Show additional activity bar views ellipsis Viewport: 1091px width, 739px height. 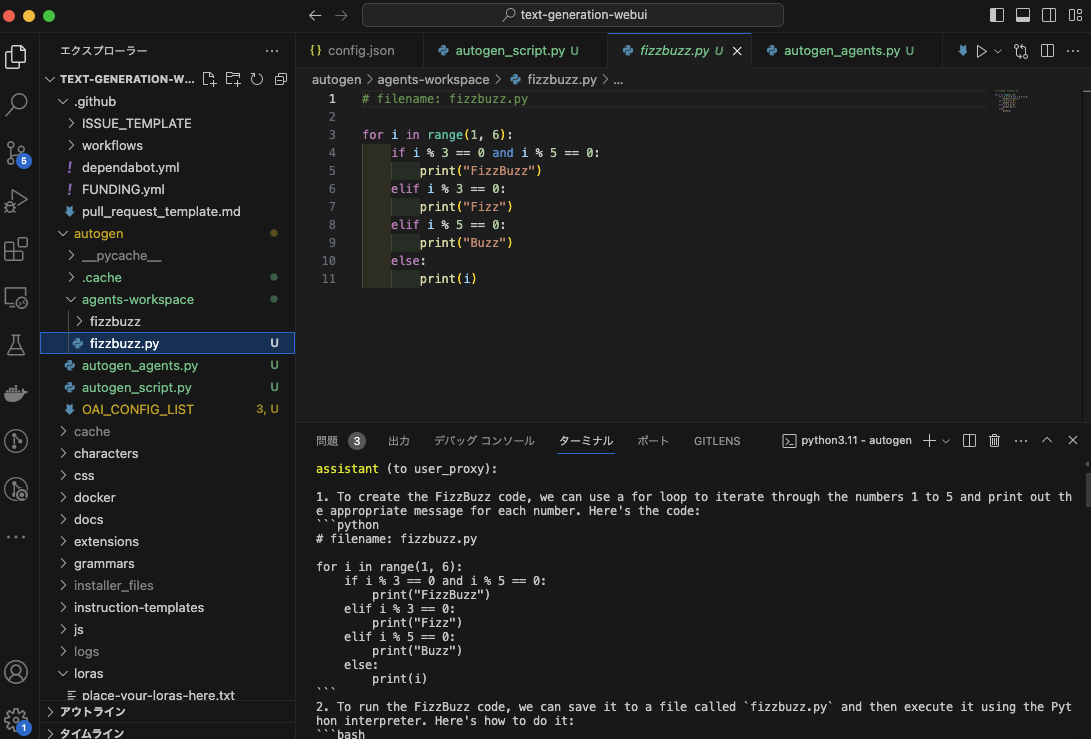tap(16, 537)
